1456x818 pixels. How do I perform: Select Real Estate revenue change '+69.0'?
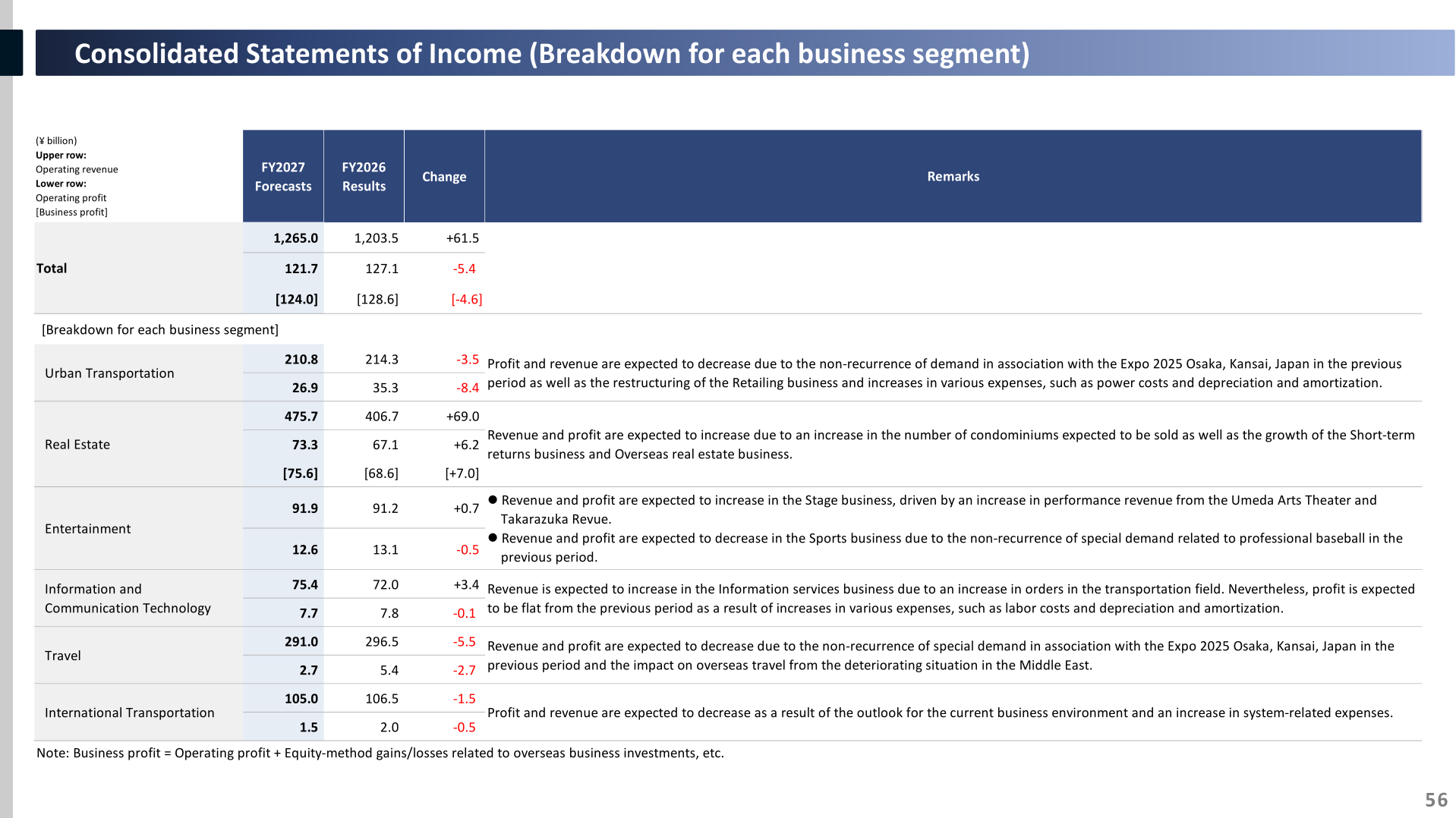[462, 417]
